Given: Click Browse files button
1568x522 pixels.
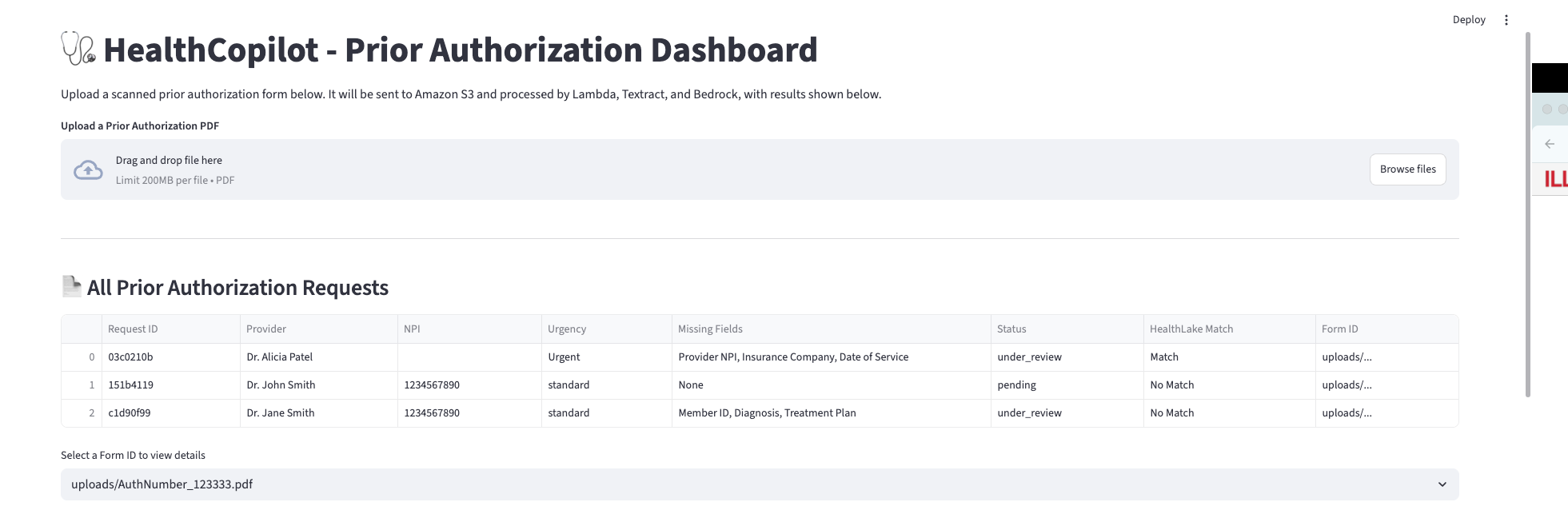Looking at the screenshot, I should coord(1407,169).
